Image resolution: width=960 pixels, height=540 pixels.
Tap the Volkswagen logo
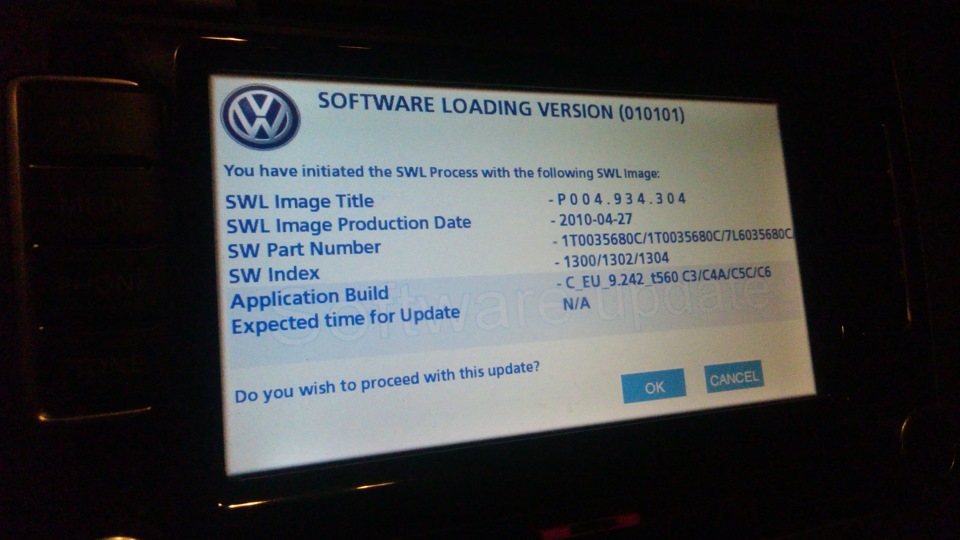coord(261,117)
